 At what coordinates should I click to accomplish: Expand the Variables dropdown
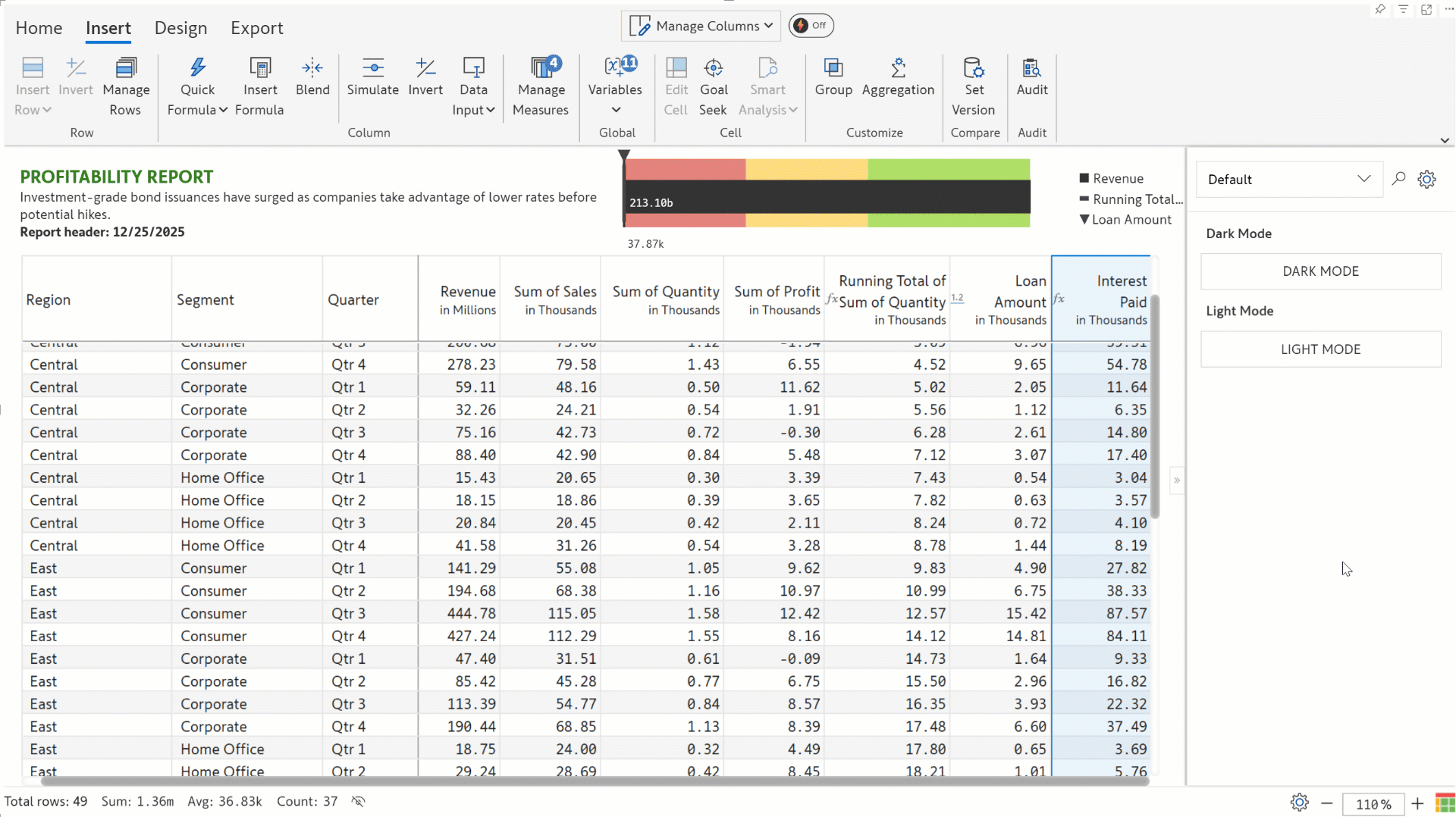pos(615,109)
